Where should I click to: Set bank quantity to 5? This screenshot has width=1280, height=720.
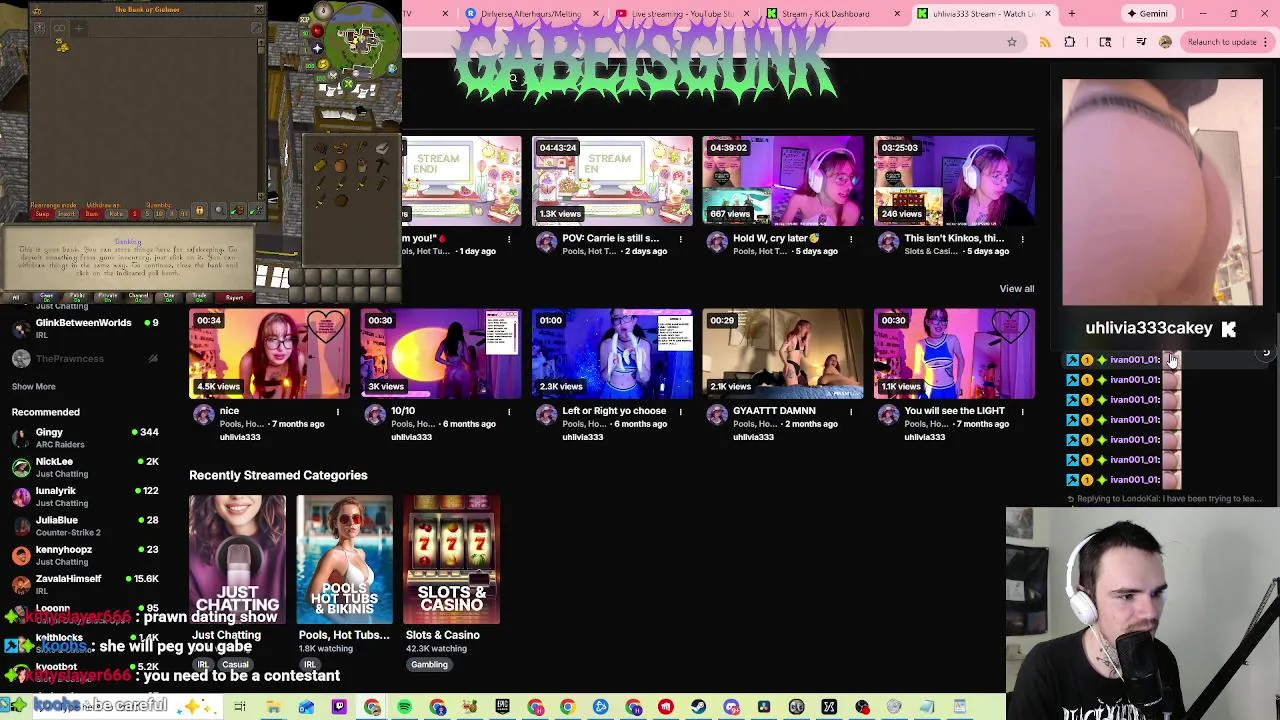pos(147,214)
